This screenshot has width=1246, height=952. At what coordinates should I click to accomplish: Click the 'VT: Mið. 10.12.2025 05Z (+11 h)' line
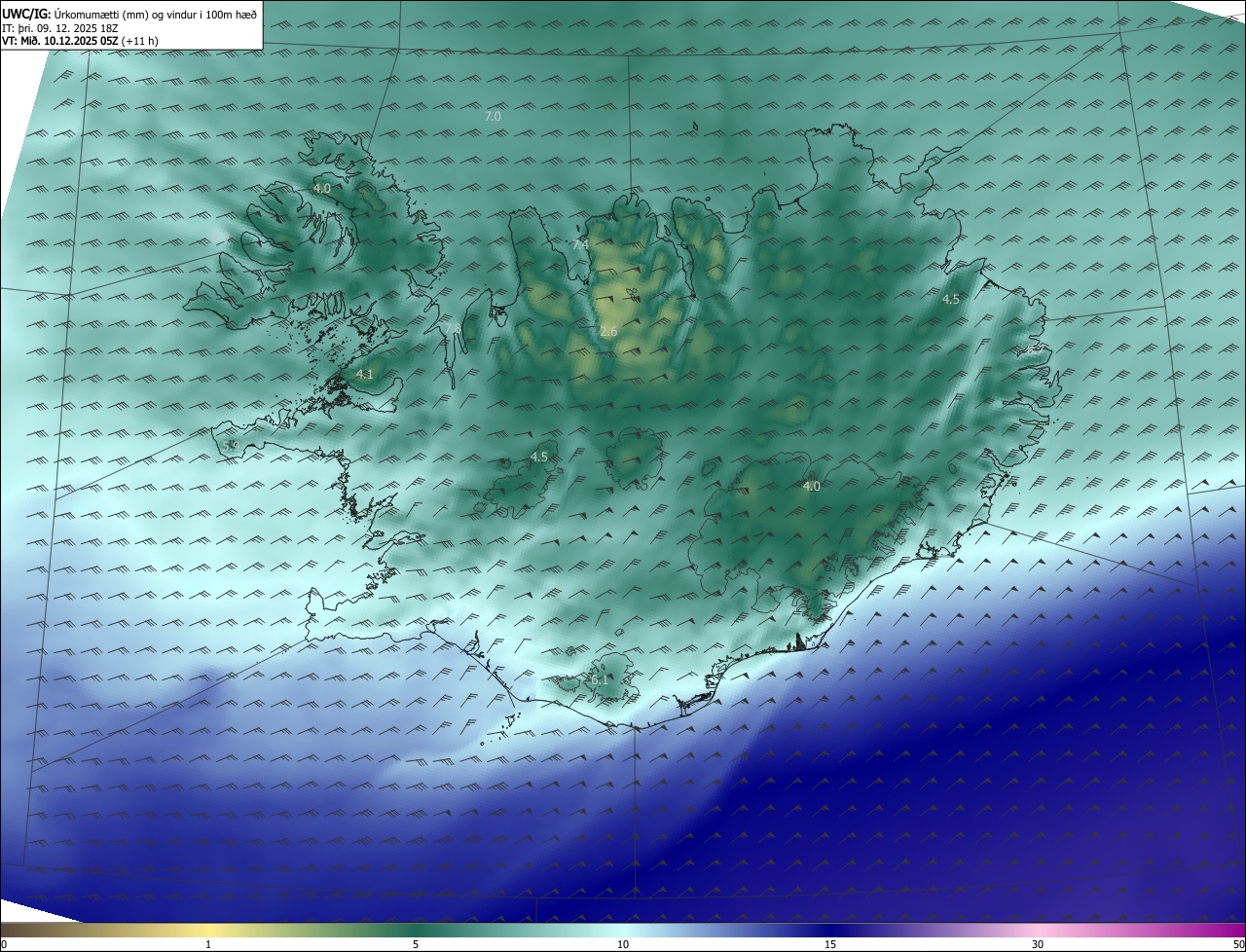pyautogui.click(x=80, y=41)
